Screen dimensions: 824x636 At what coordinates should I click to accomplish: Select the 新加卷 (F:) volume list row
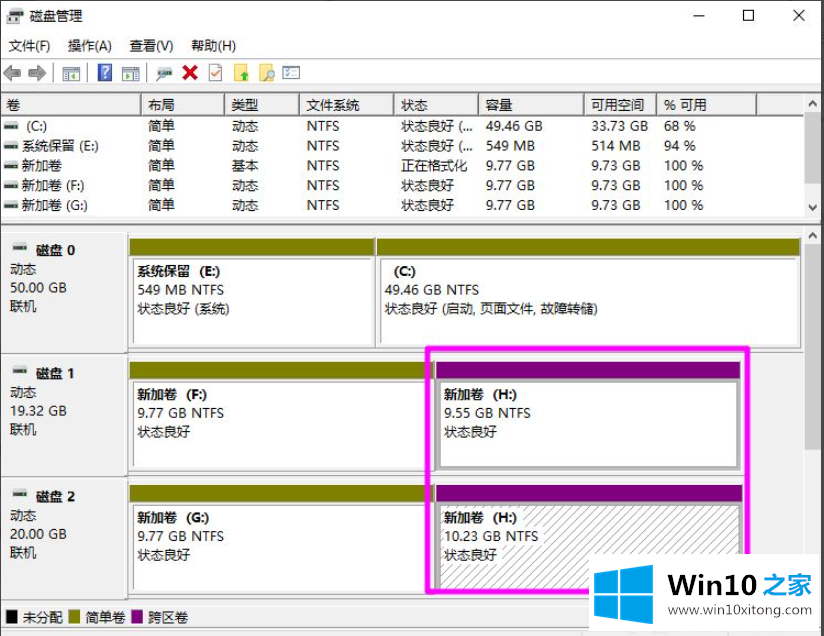tap(402, 186)
